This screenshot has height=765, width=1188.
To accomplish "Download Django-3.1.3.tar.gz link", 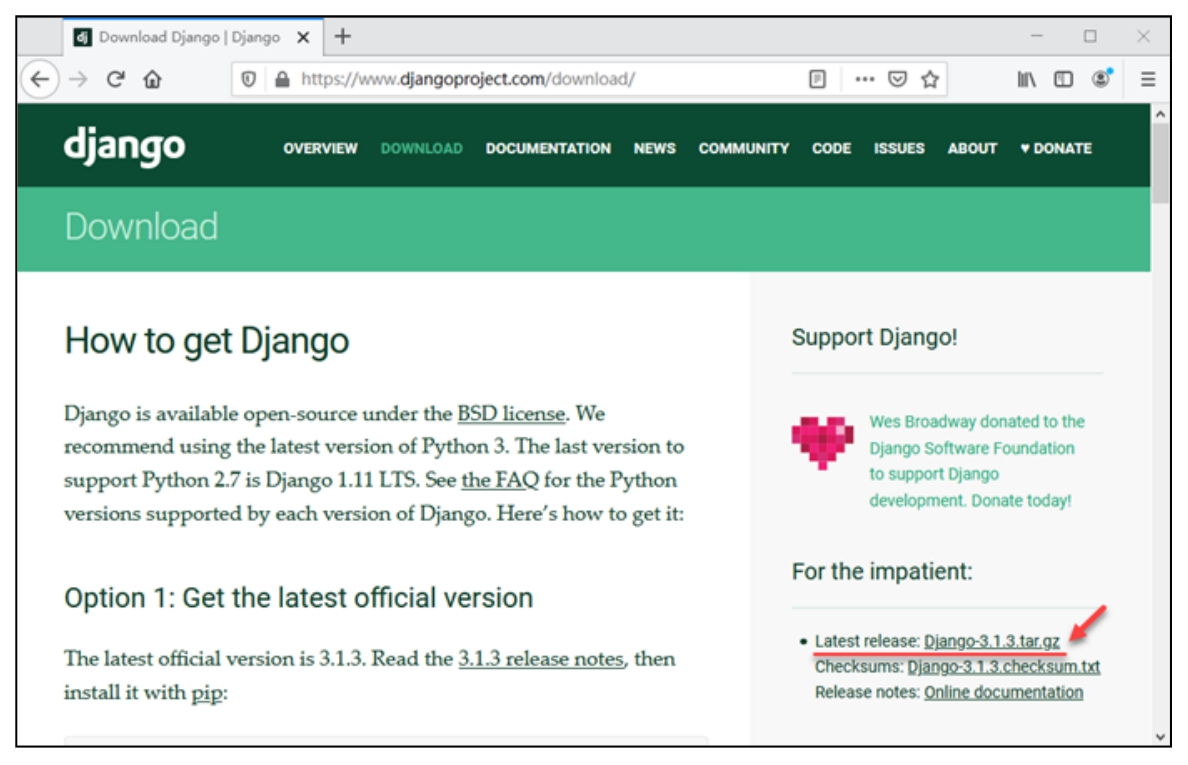I will tap(992, 641).
